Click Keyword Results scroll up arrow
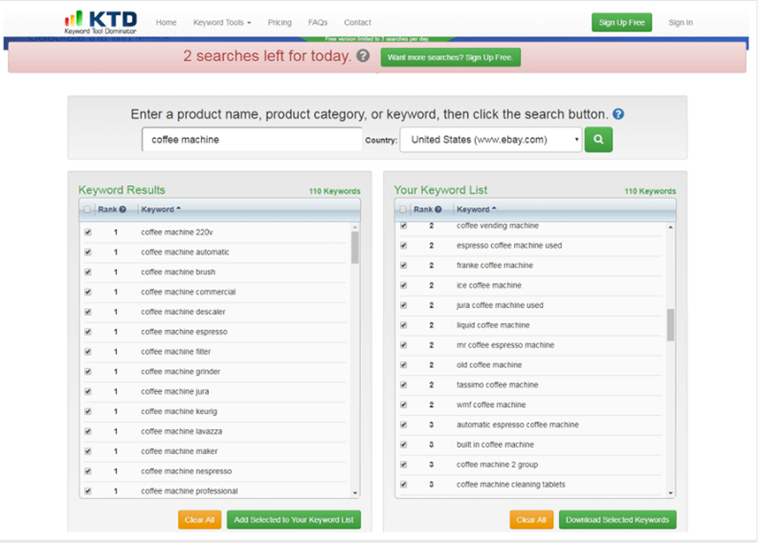Screen dimensions: 760x543 click(355, 227)
